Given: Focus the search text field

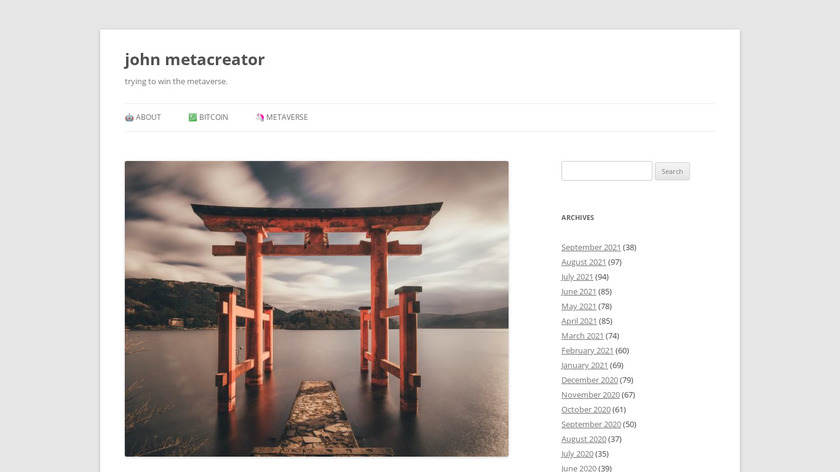Looking at the screenshot, I should tap(606, 171).
